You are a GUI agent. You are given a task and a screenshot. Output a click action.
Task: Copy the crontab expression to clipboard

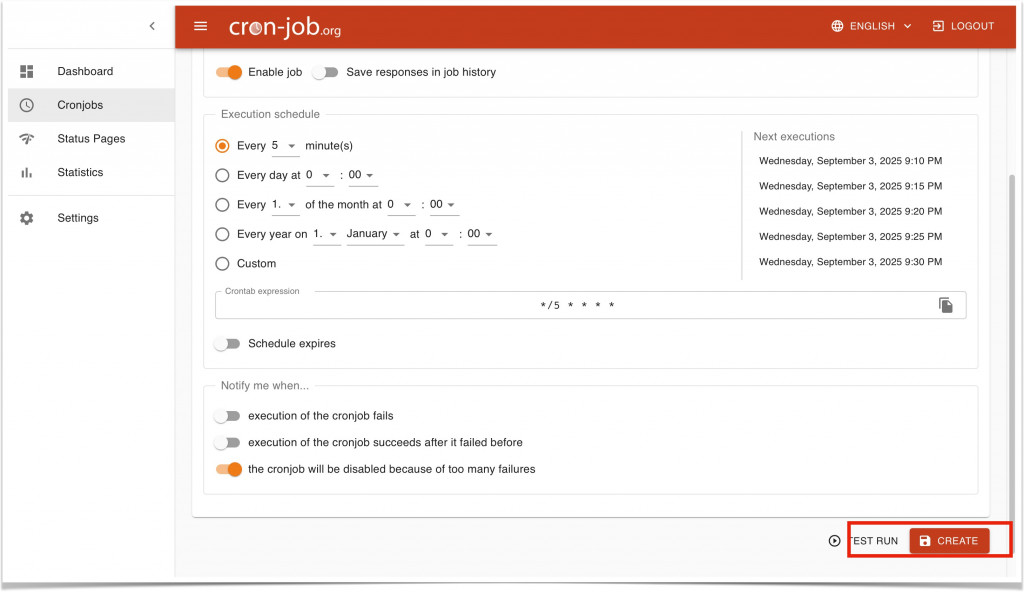(946, 305)
